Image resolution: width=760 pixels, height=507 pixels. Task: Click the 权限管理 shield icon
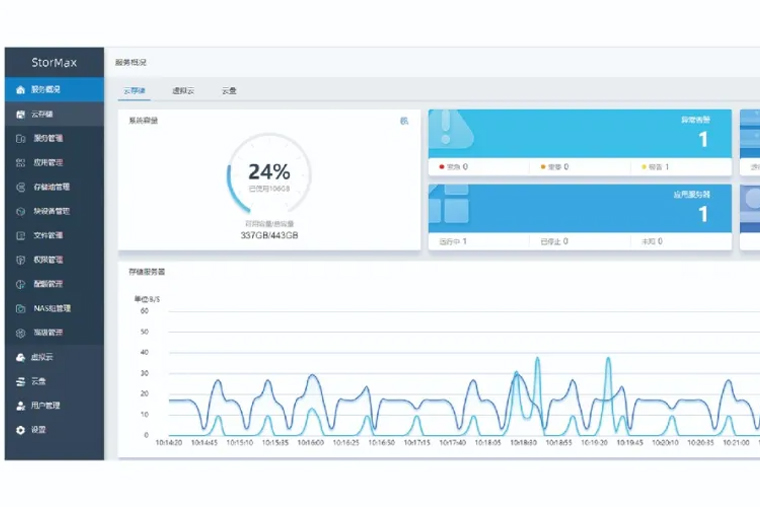[x=21, y=260]
